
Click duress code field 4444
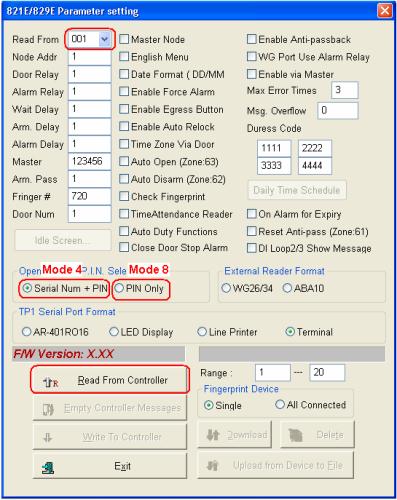(x=315, y=166)
